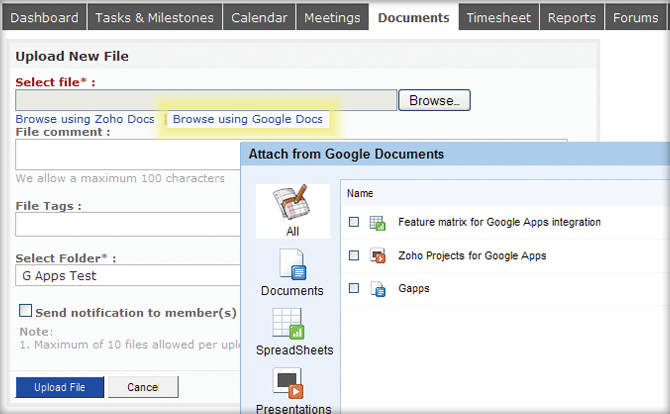The image size is (670, 414).
Task: Select the Gapps file checkbox
Action: (x=353, y=289)
